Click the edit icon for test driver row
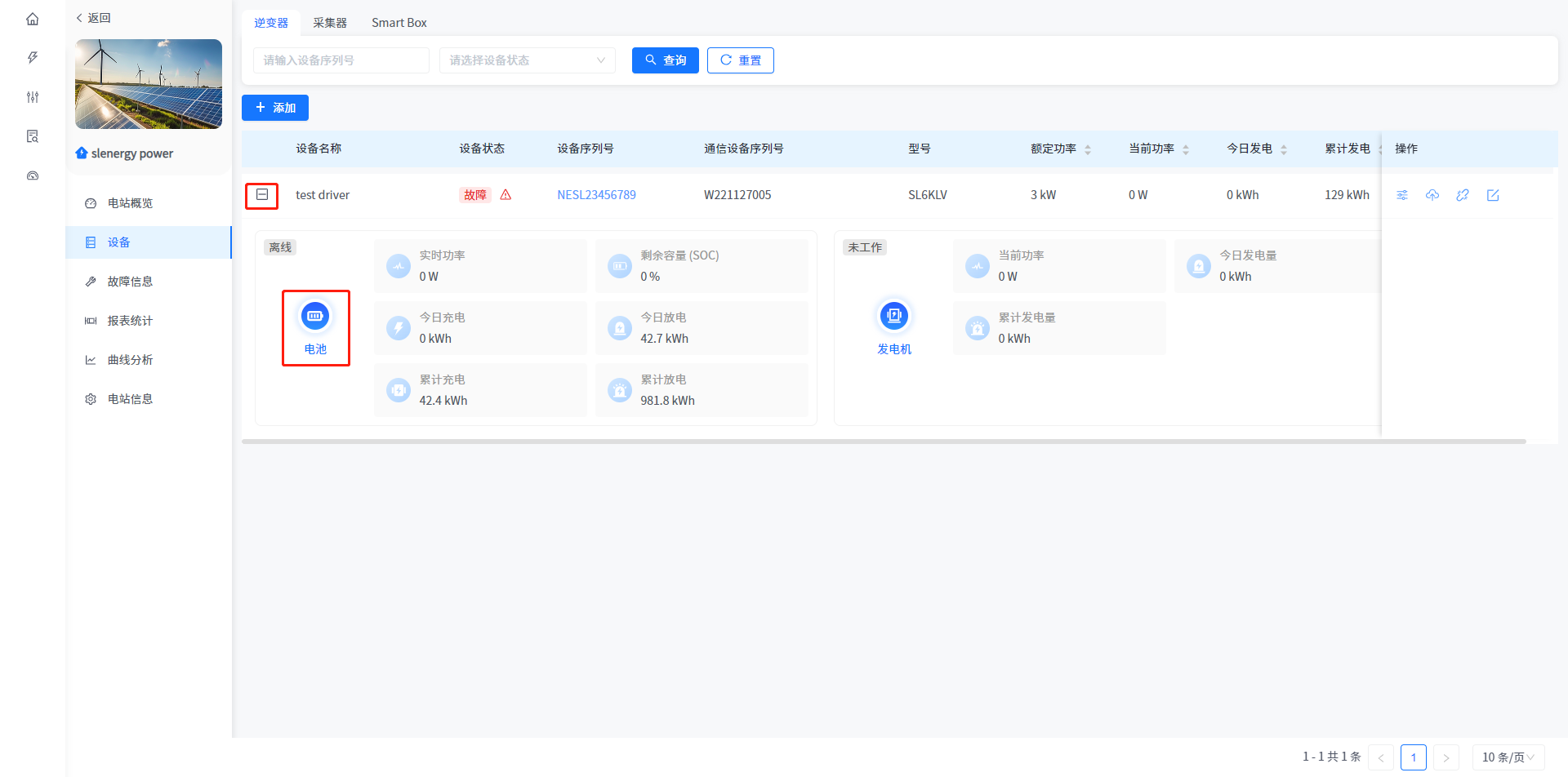Viewport: 1568px width, 777px height. click(1493, 195)
